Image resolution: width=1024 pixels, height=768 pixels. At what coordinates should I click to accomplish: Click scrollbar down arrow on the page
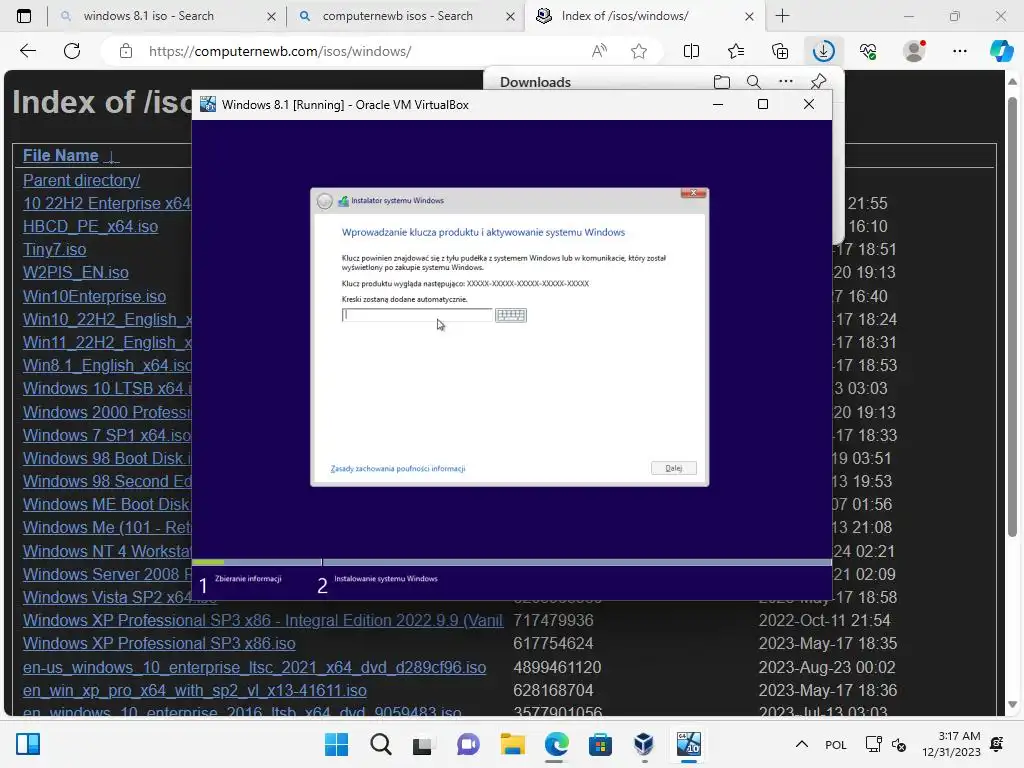pos(1012,705)
